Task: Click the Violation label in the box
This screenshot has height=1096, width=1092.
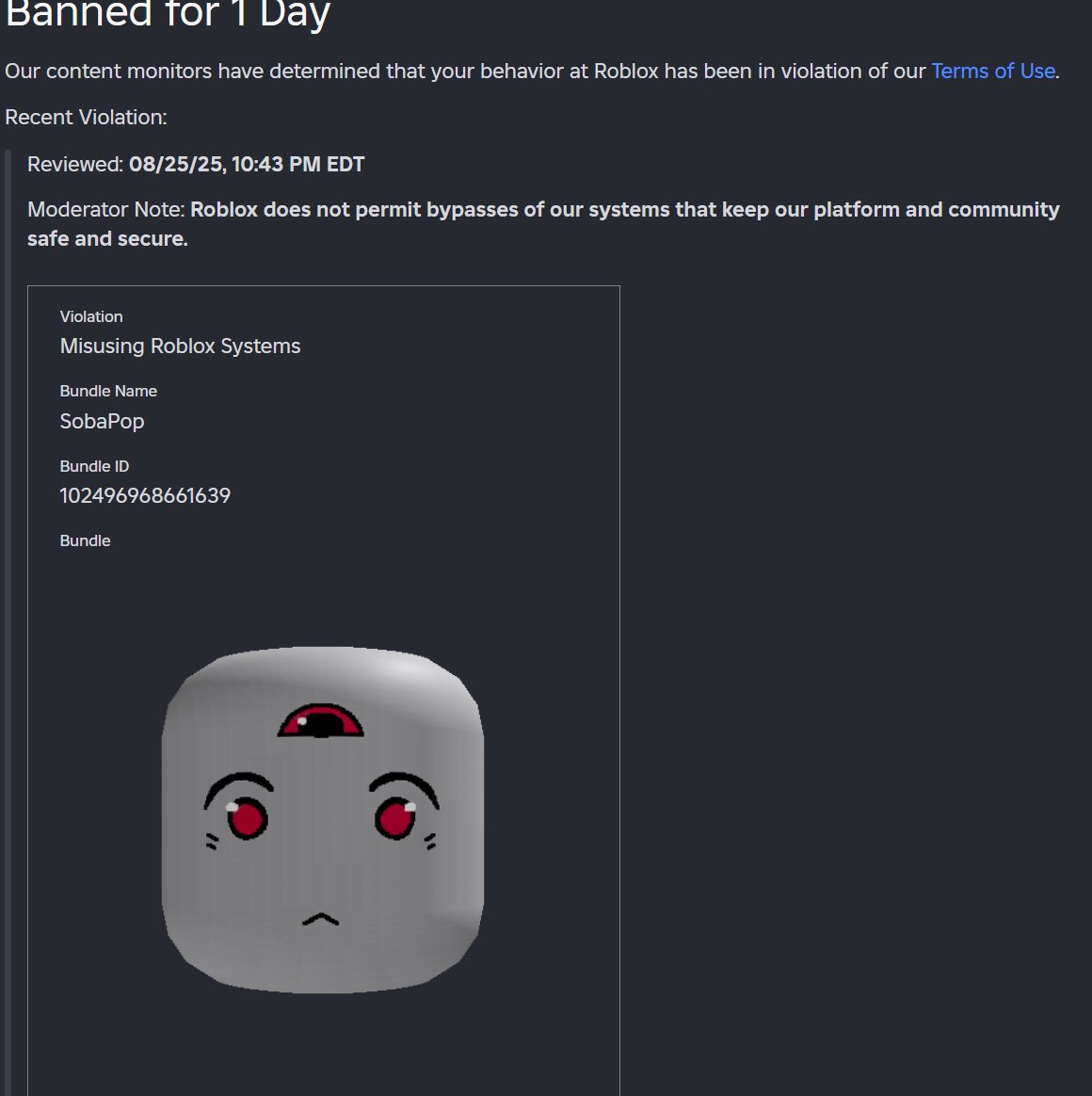Action: click(x=91, y=316)
